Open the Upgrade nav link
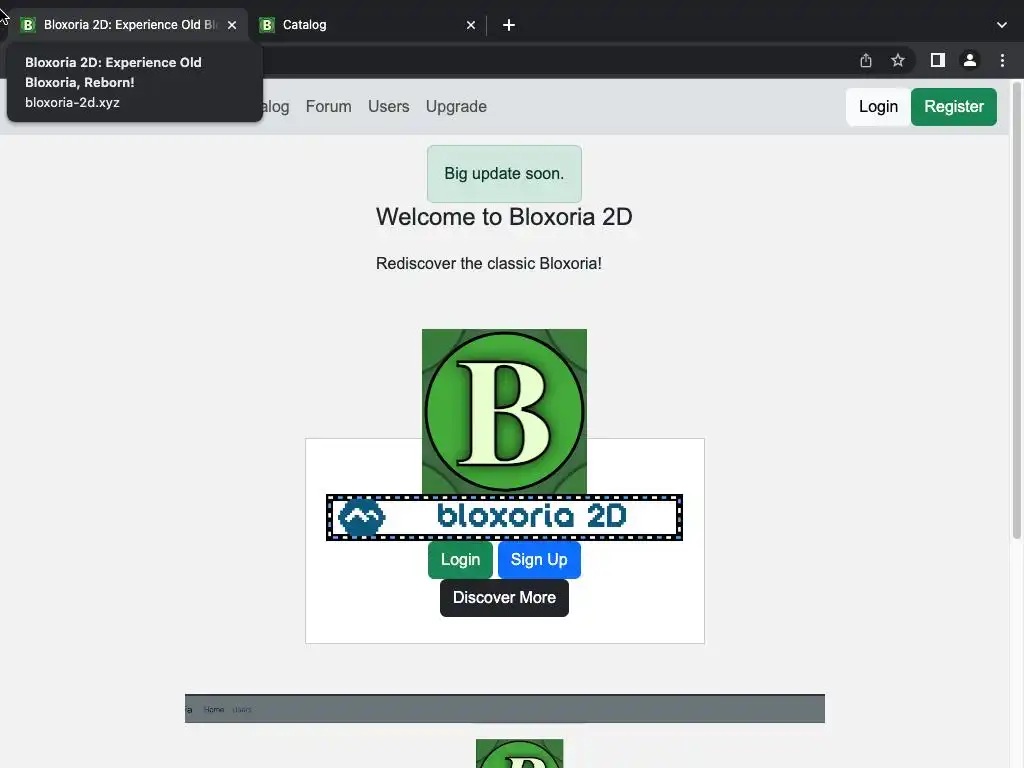Image resolution: width=1024 pixels, height=768 pixels. (x=456, y=106)
